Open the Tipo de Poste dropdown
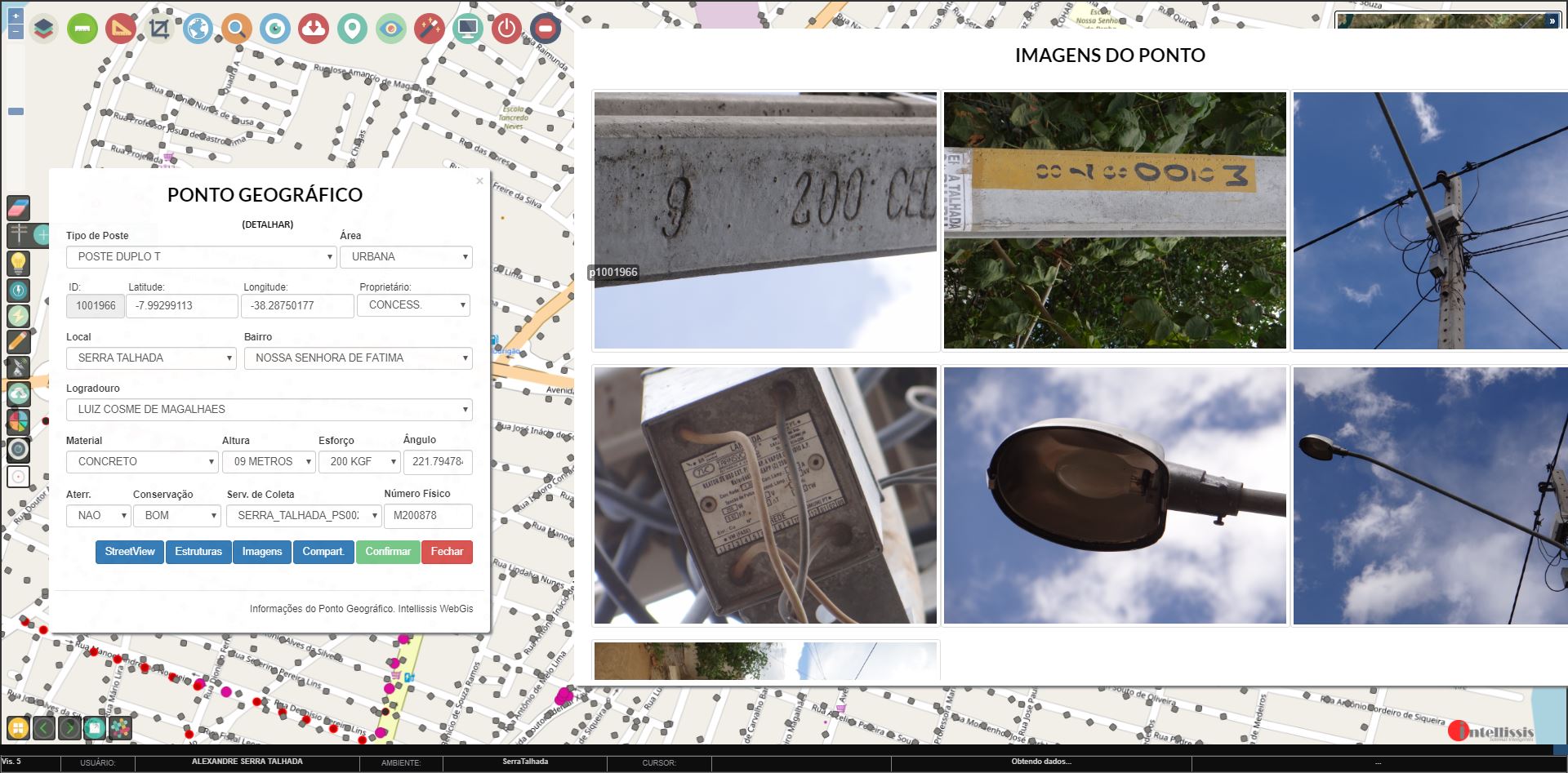Image resolution: width=1568 pixels, height=773 pixels. point(201,257)
